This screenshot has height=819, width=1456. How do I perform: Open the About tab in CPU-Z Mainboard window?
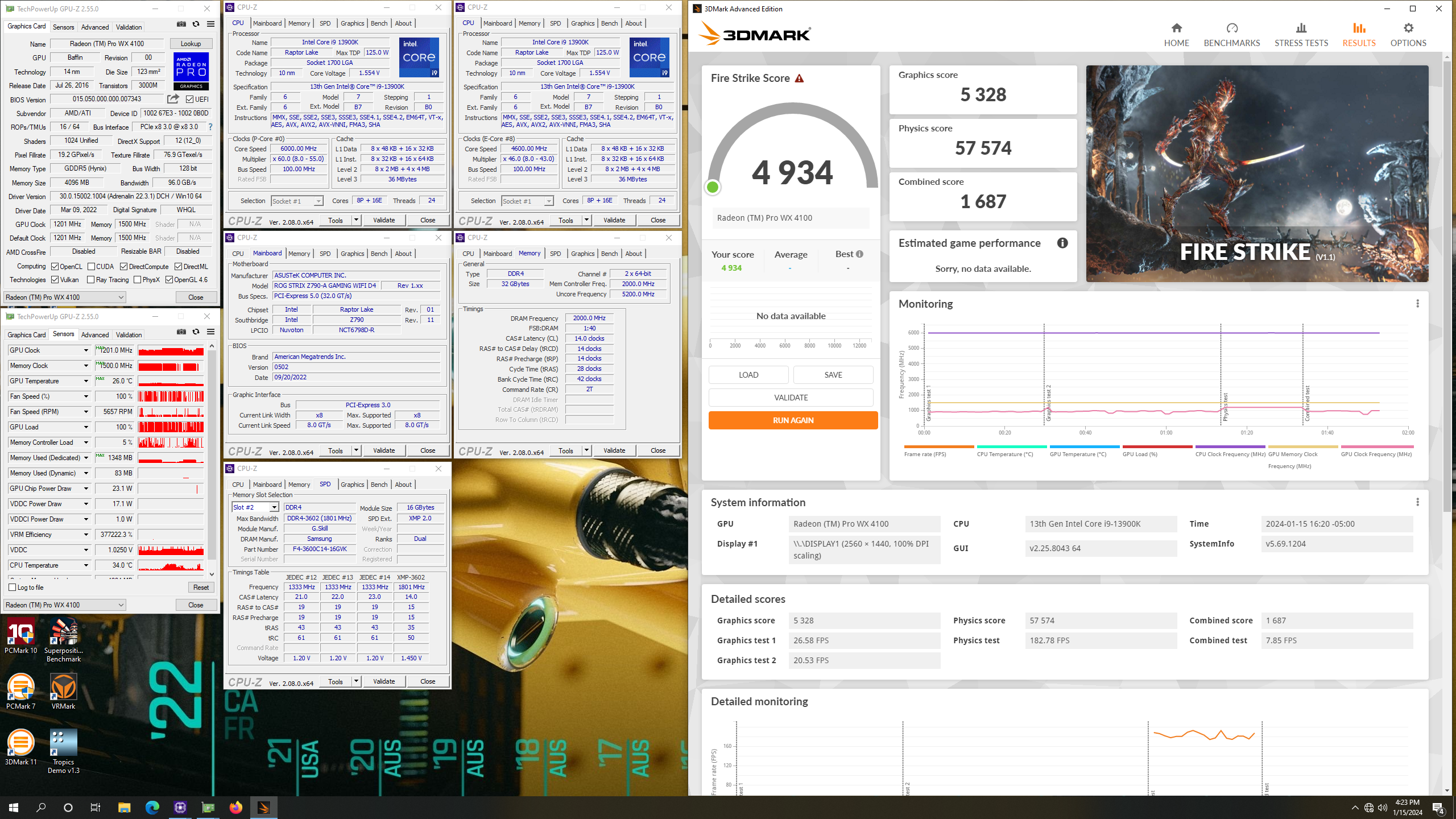[x=403, y=254]
